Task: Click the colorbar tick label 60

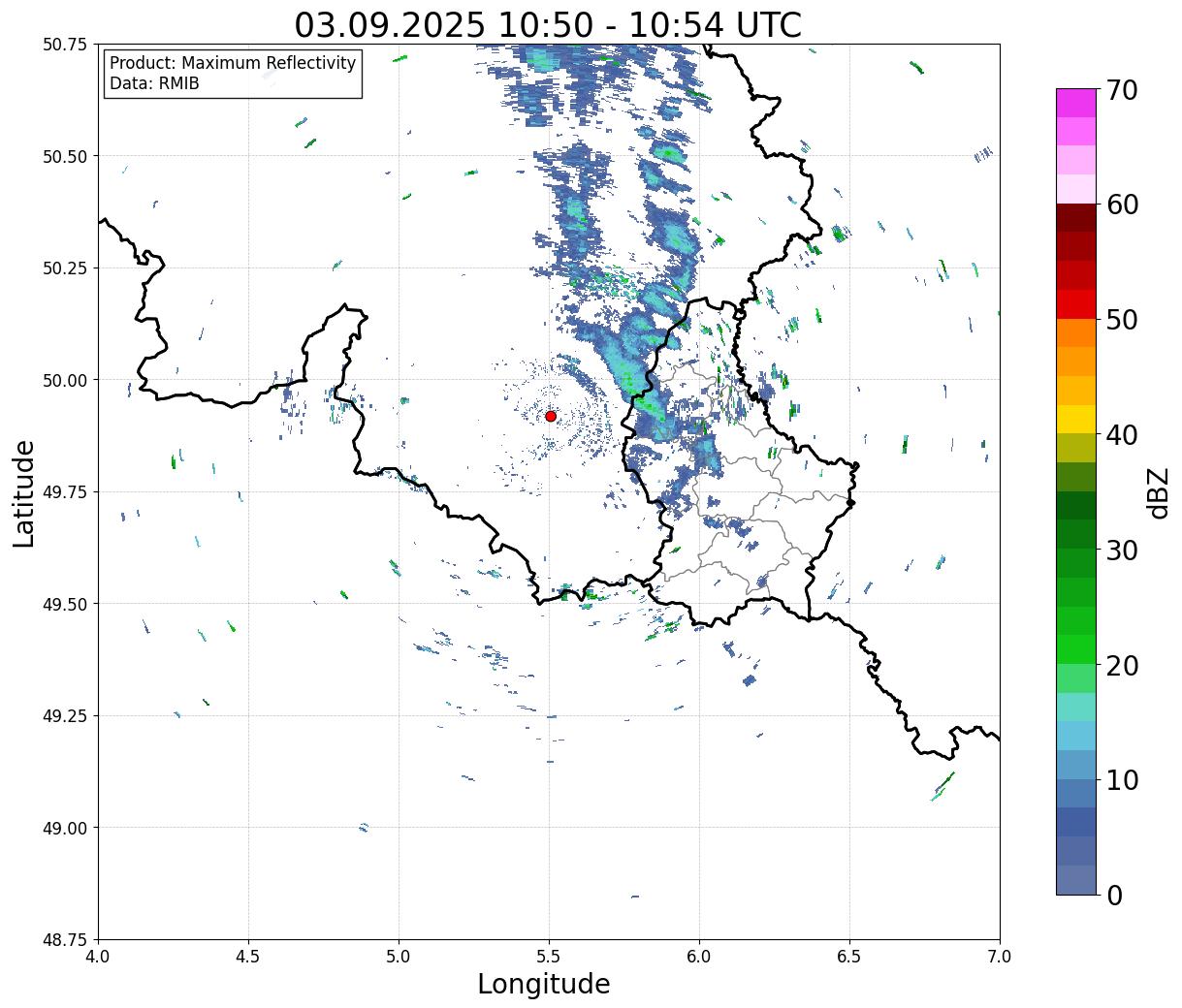Action: [x=1122, y=205]
